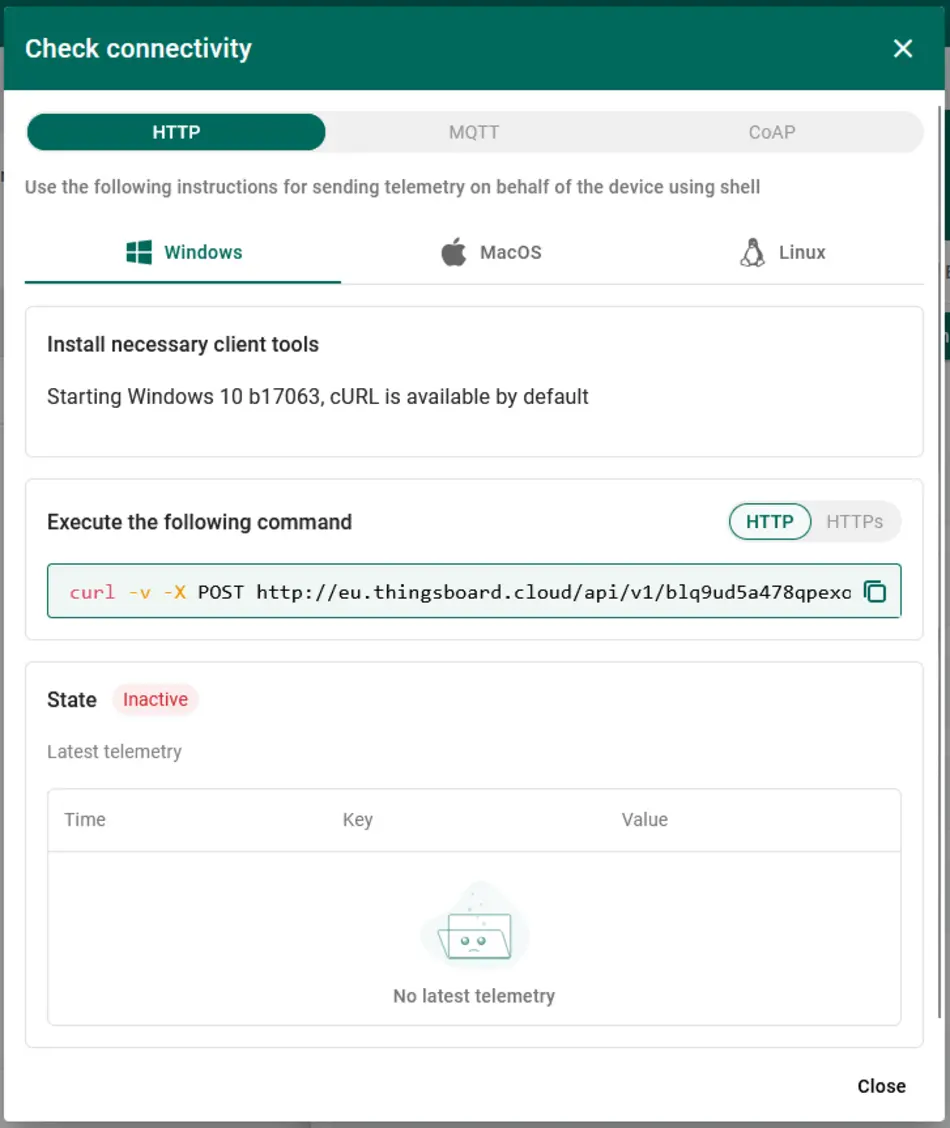
Task: Select the small HTTP option beside HTTPs
Action: (770, 521)
